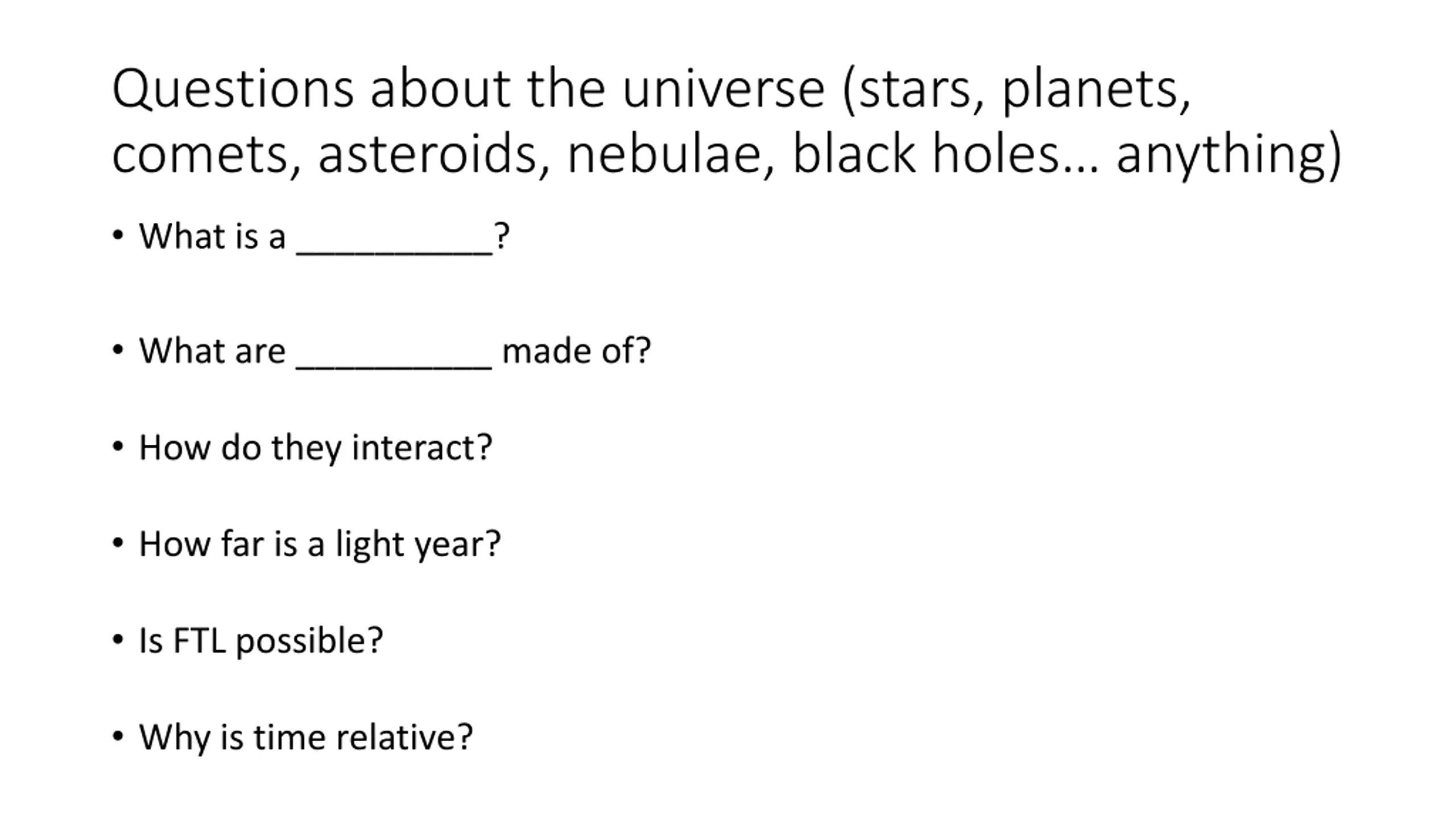
Task: Click the bullet dot before "Why is time relative?"
Action: tap(118, 737)
